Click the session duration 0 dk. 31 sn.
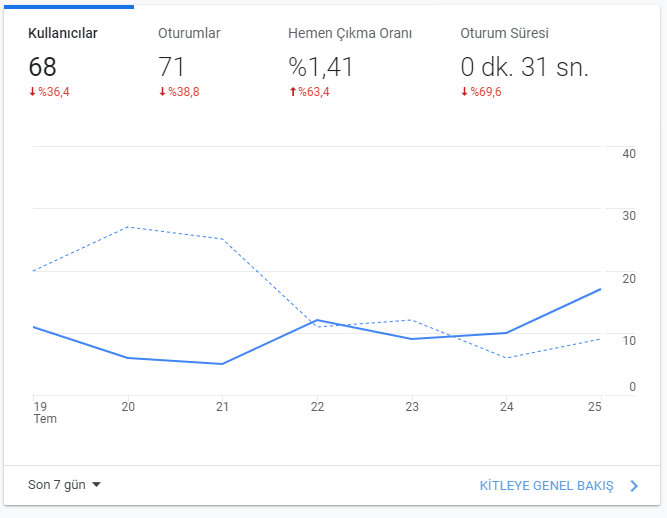 point(524,67)
